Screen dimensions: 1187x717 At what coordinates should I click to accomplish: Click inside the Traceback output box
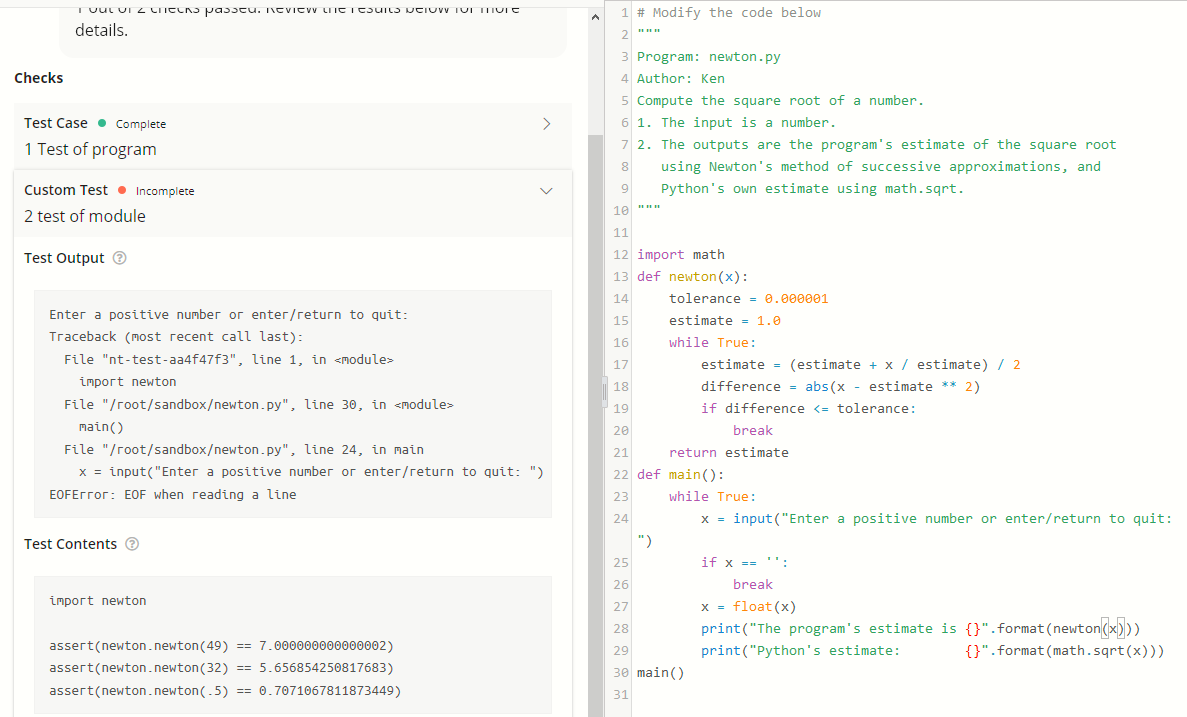tap(290, 400)
